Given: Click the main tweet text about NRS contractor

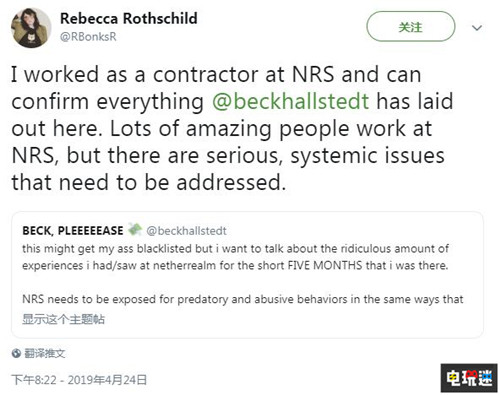Looking at the screenshot, I should (232, 128).
